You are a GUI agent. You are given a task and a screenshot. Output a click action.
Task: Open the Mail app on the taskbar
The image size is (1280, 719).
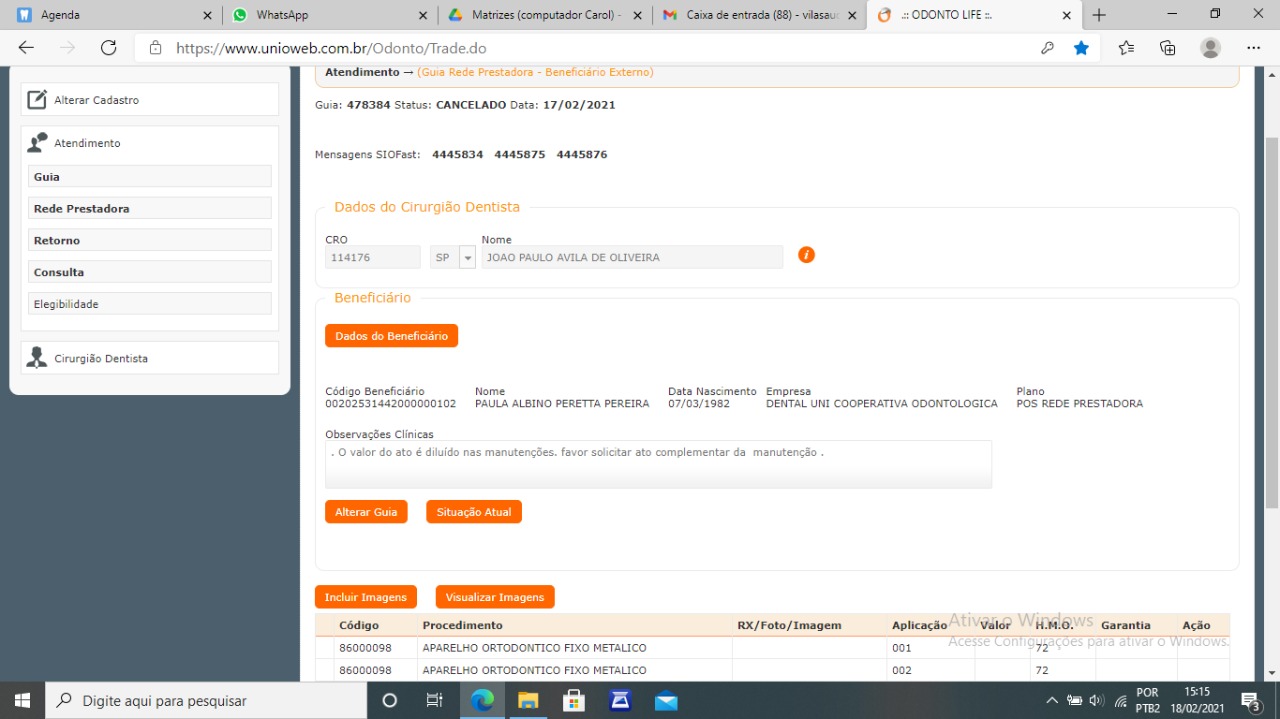tap(666, 700)
